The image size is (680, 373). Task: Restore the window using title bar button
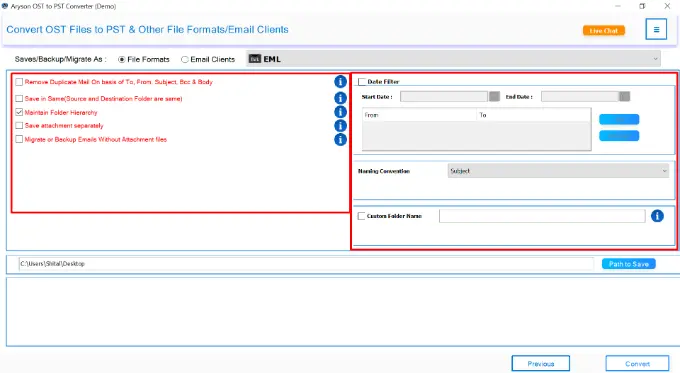click(642, 6)
